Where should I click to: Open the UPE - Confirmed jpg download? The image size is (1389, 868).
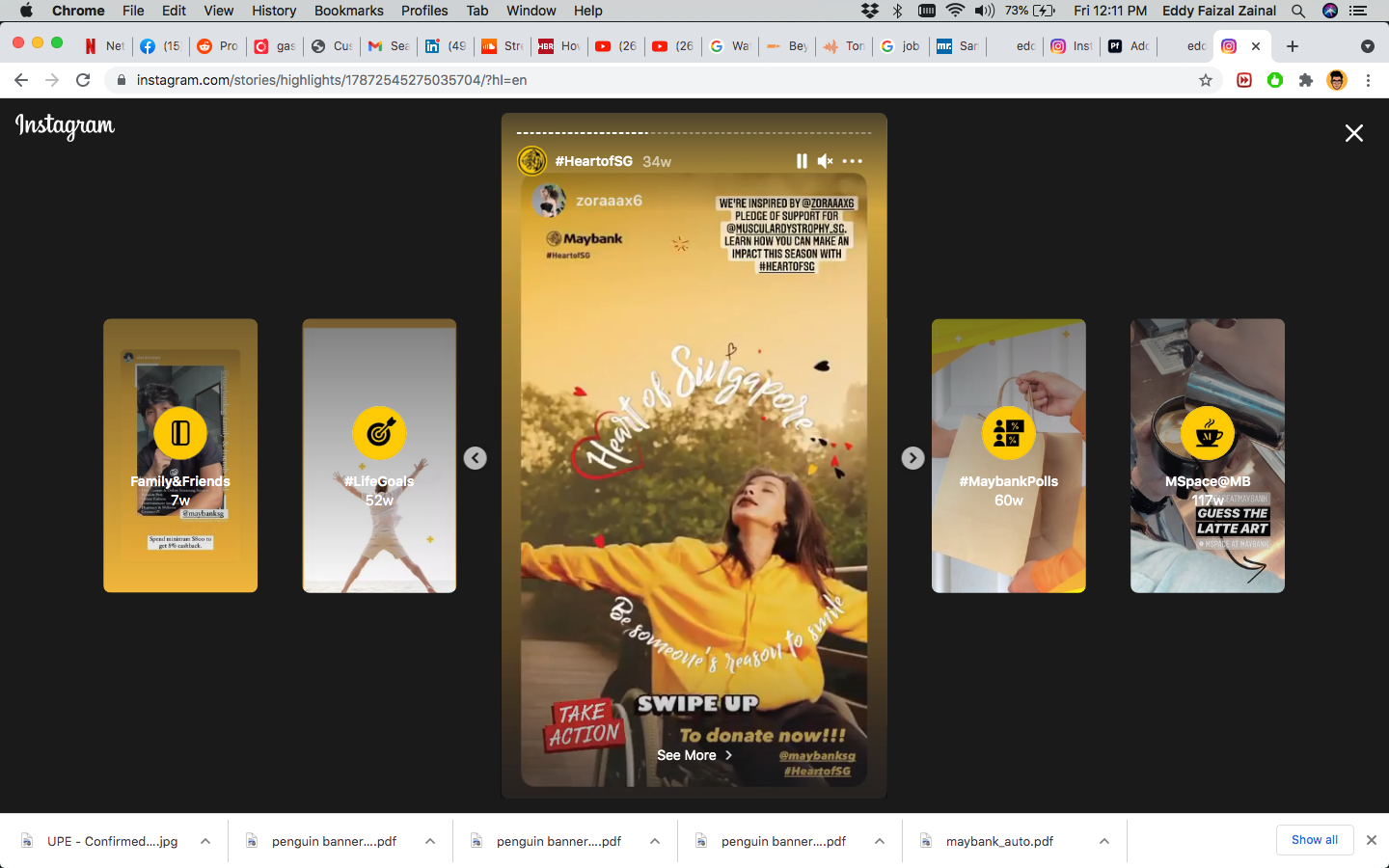112,841
